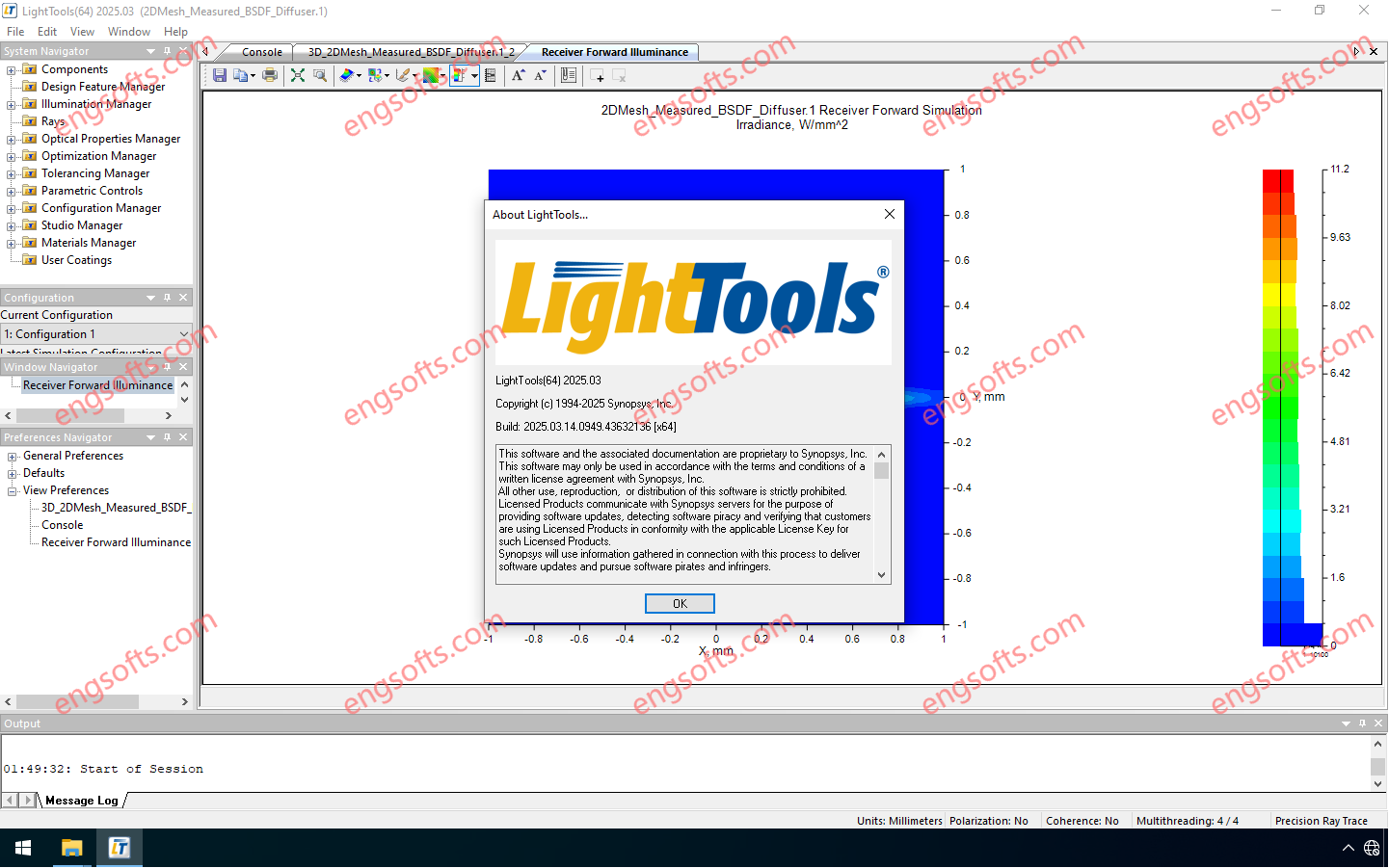Viewport: 1389px width, 868px height.
Task: Click the fit-to-window chart icon
Action: [x=298, y=75]
